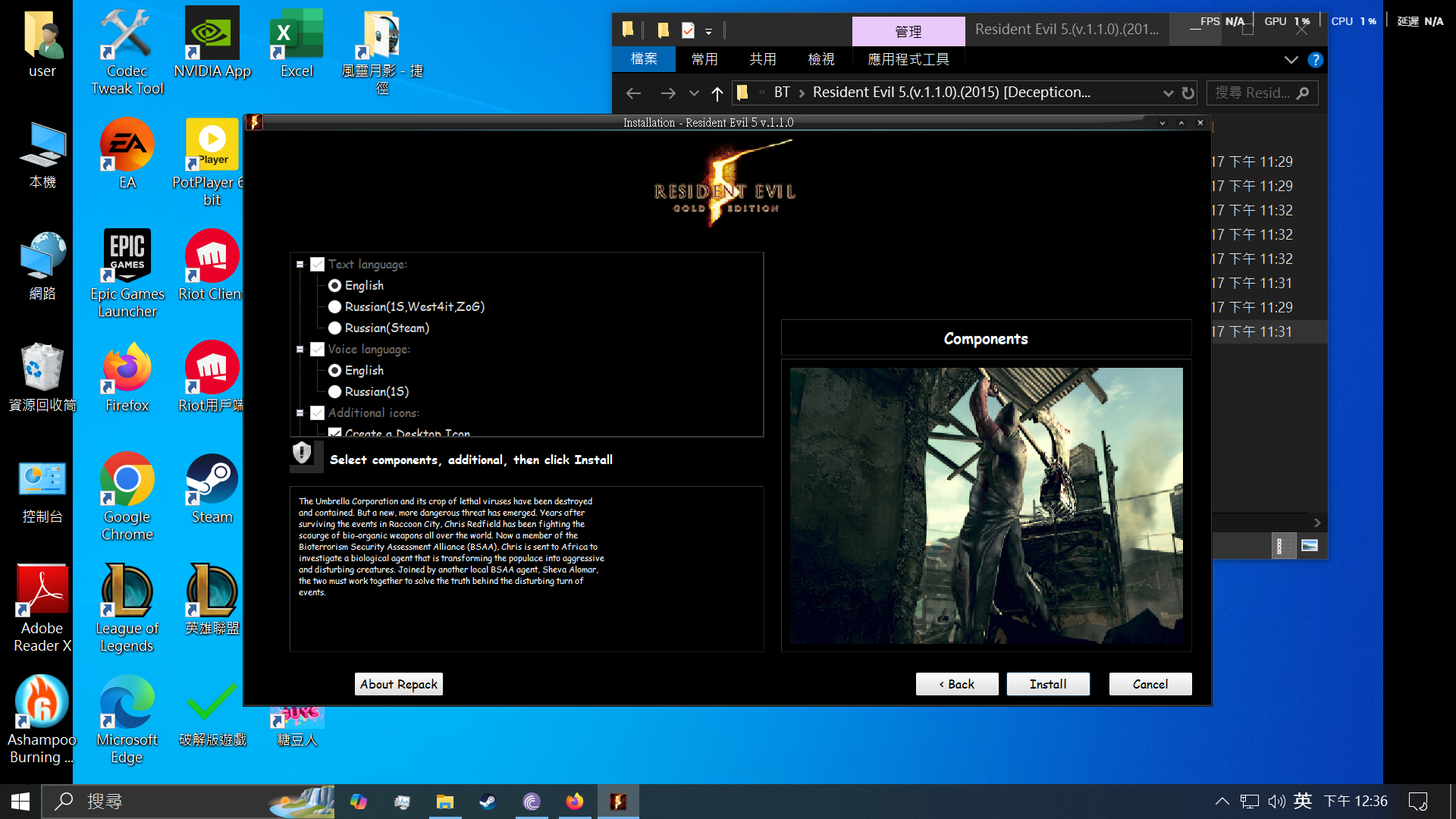1456x819 pixels.
Task: Select Russian(Steam) text language
Action: (x=334, y=328)
